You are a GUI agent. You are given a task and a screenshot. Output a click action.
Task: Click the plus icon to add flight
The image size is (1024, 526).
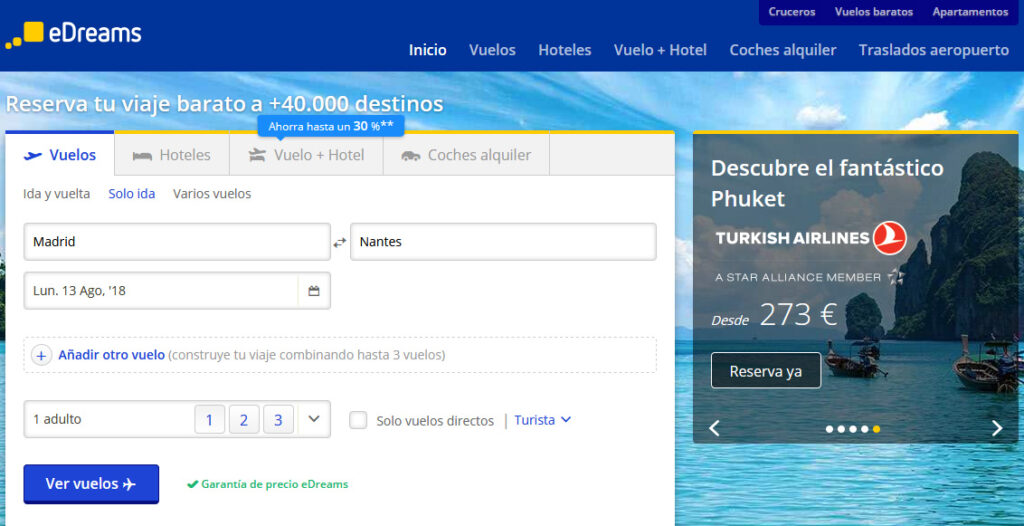pyautogui.click(x=41, y=355)
